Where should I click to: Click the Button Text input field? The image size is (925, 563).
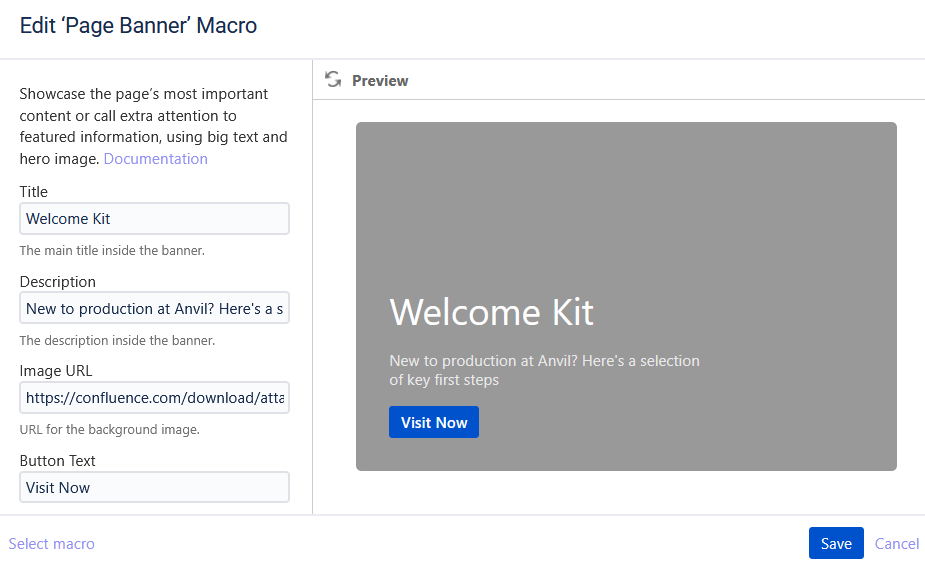[x=154, y=488]
